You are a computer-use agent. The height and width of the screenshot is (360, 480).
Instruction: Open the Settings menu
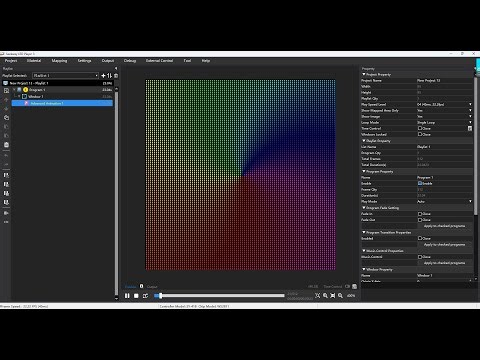click(x=84, y=61)
